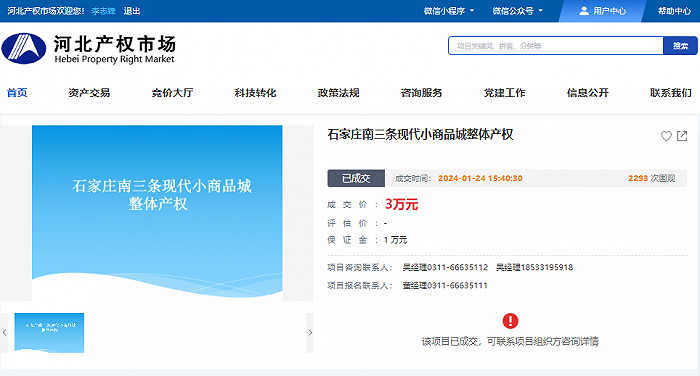Click the red exclamation warning icon
This screenshot has height=376, width=700.
point(510,321)
